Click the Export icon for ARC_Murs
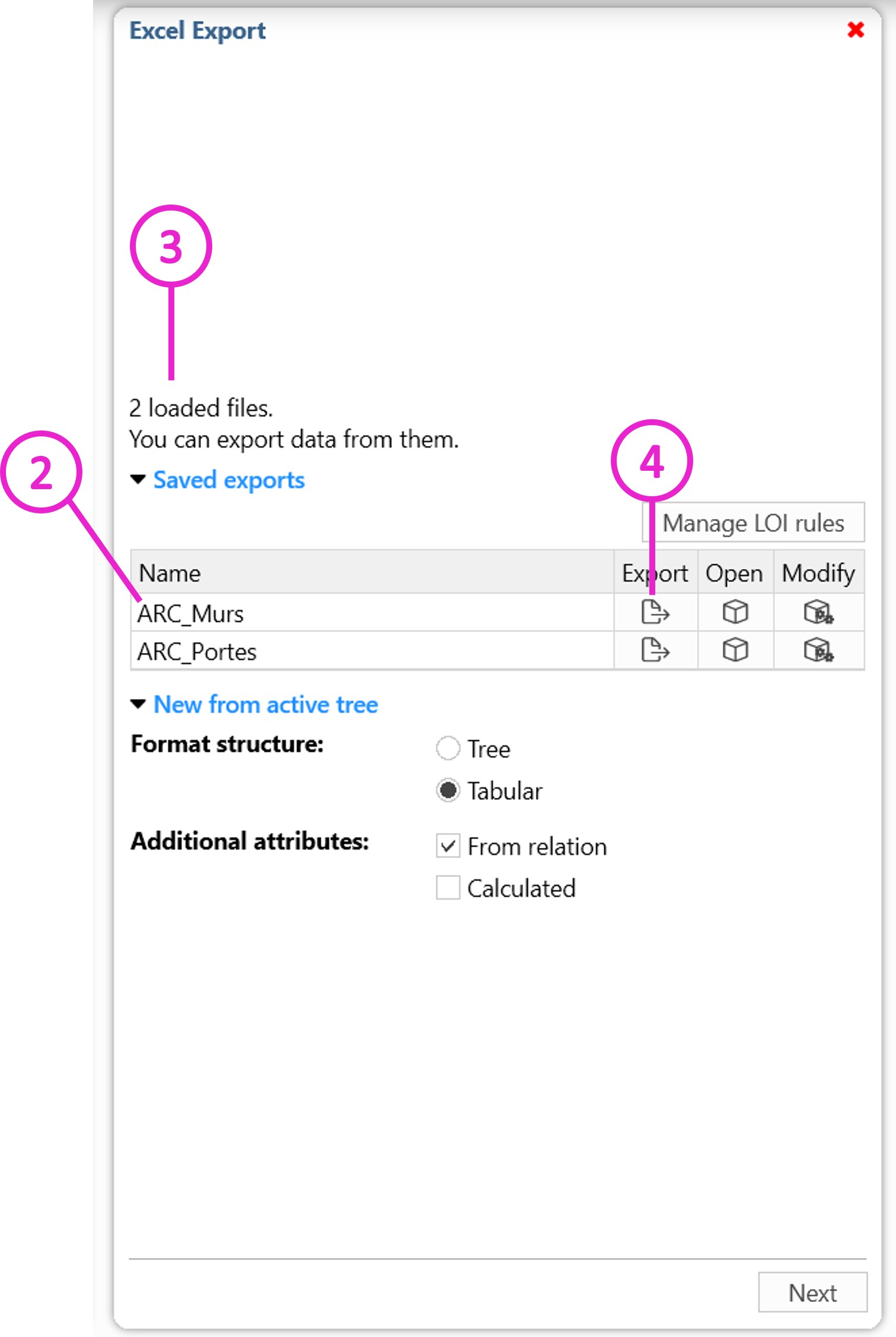Screen dimensions: 896x1337 click(655, 612)
